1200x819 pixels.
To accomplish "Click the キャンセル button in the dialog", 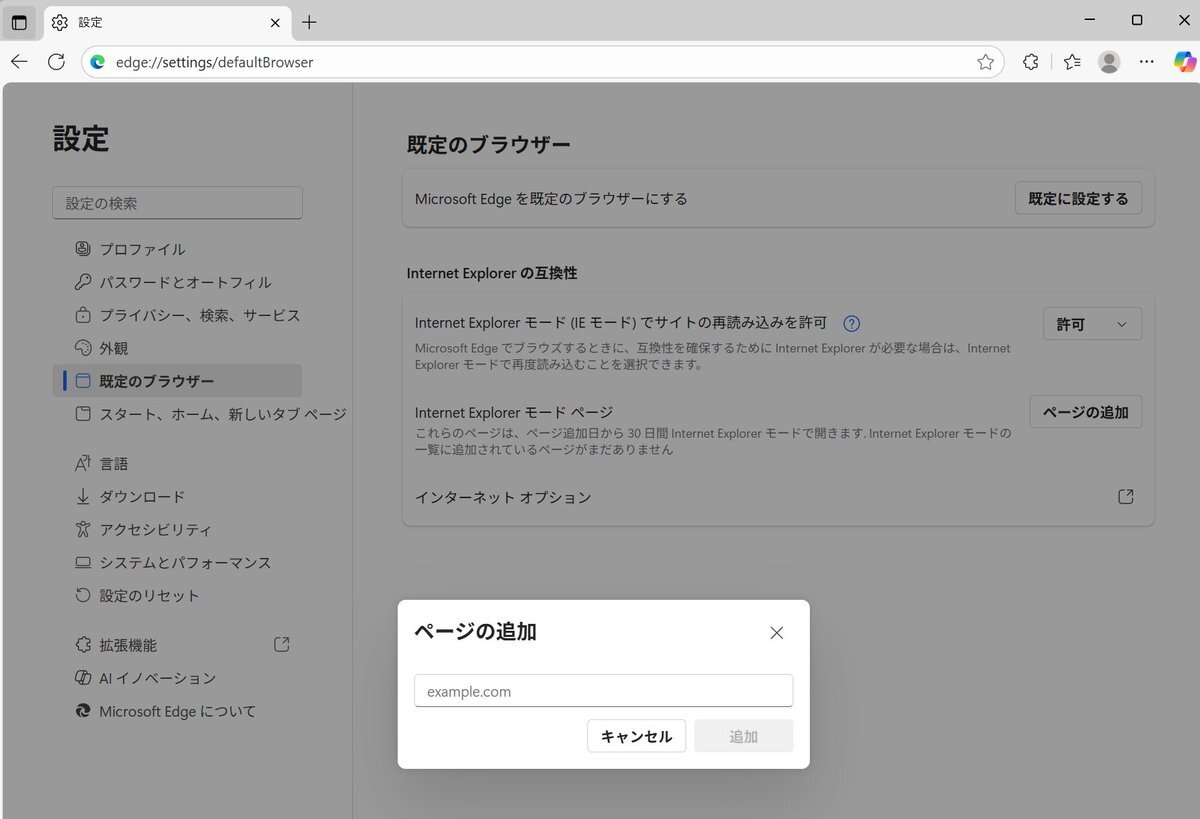I will (636, 737).
